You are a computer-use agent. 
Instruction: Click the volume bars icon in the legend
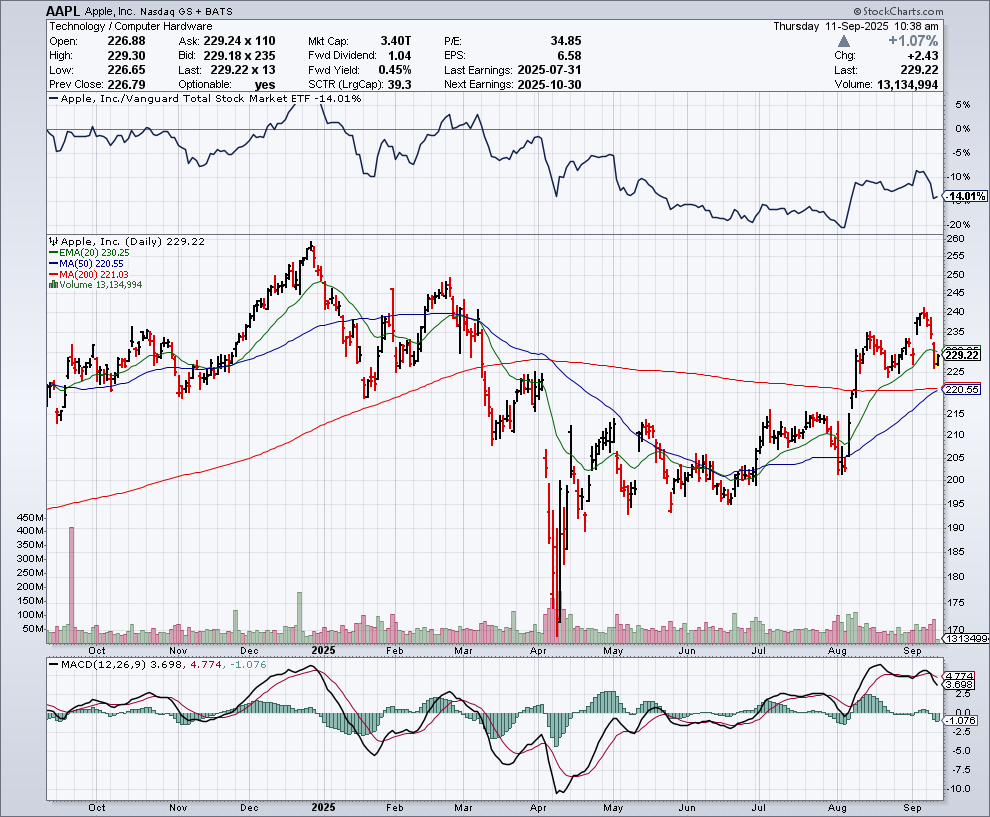pyautogui.click(x=54, y=285)
